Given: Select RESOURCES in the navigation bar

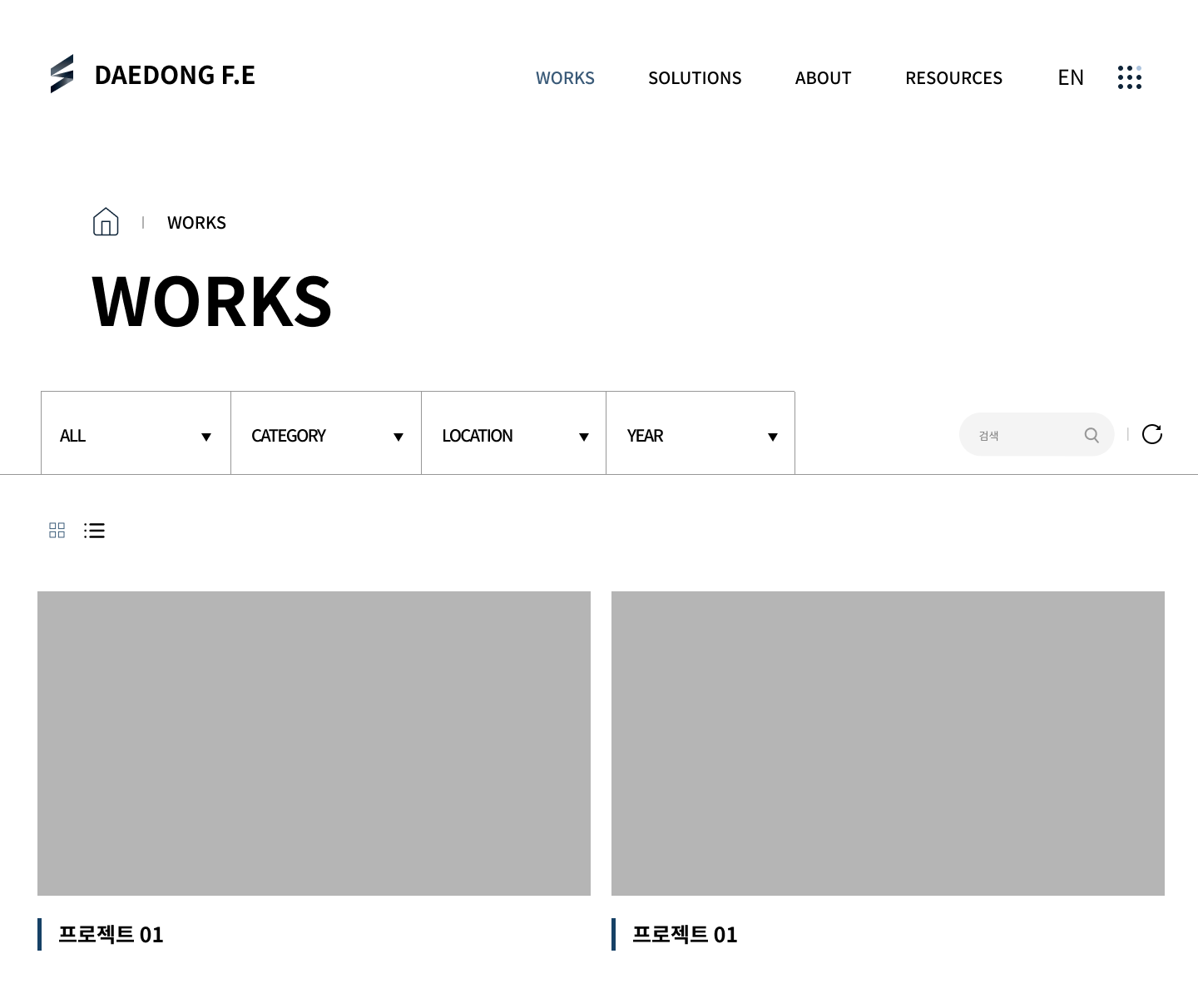Looking at the screenshot, I should (x=953, y=78).
